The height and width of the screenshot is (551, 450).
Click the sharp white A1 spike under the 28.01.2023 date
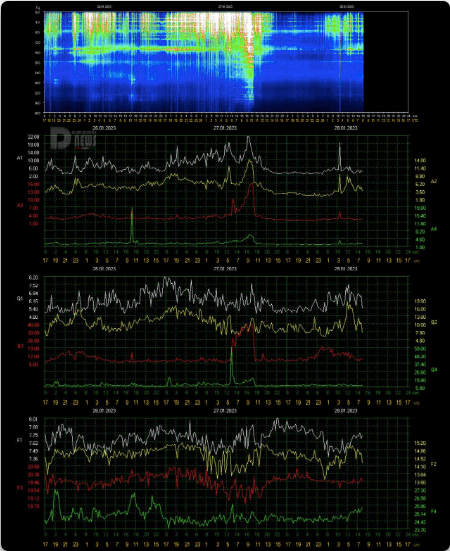coord(340,156)
